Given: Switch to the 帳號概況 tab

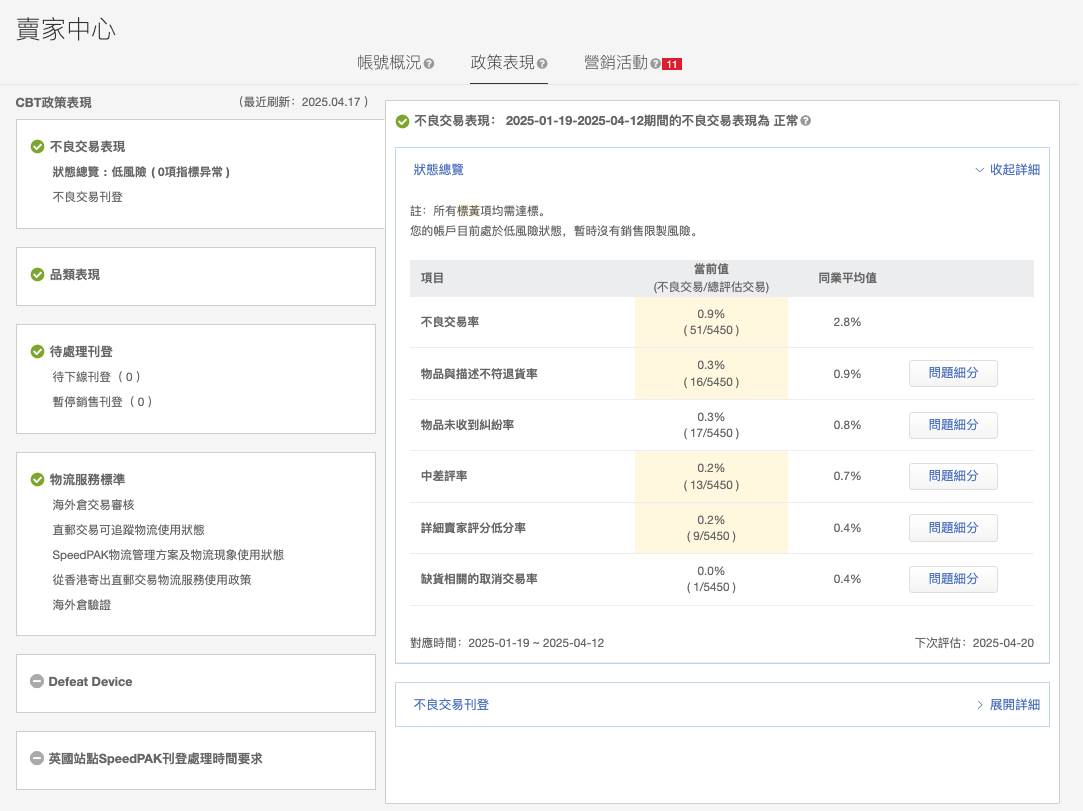Looking at the screenshot, I should [389, 63].
